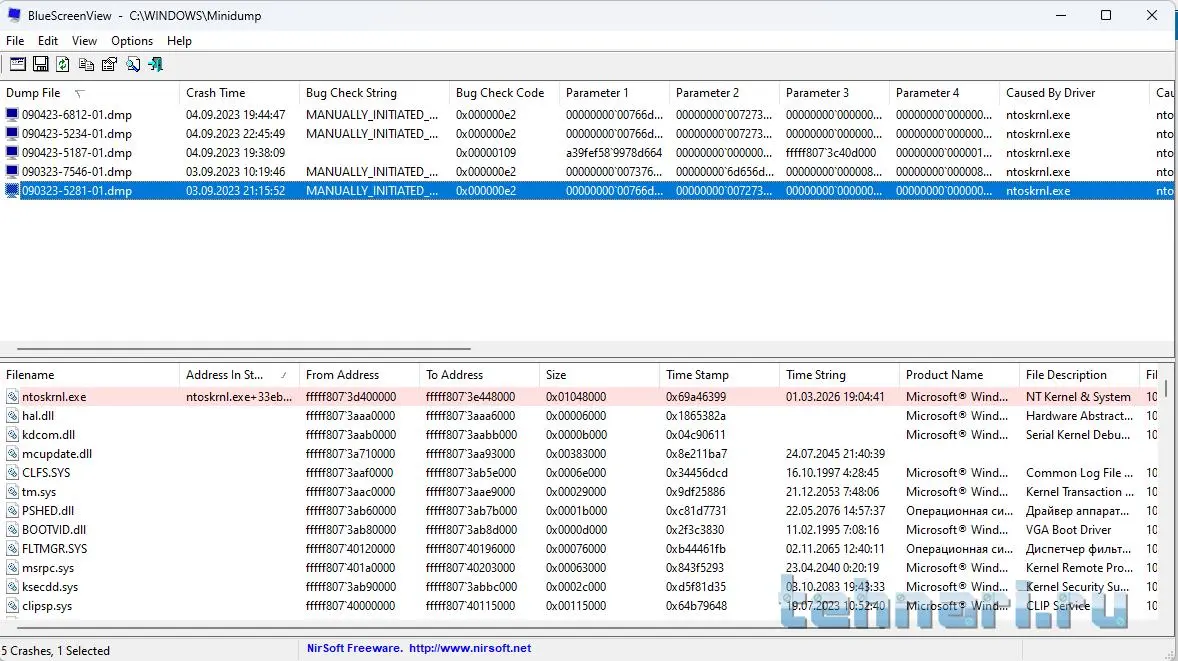Viewport: 1178px width, 661px height.
Task: Click the Find magnifier toolbar icon
Action: pos(132,64)
